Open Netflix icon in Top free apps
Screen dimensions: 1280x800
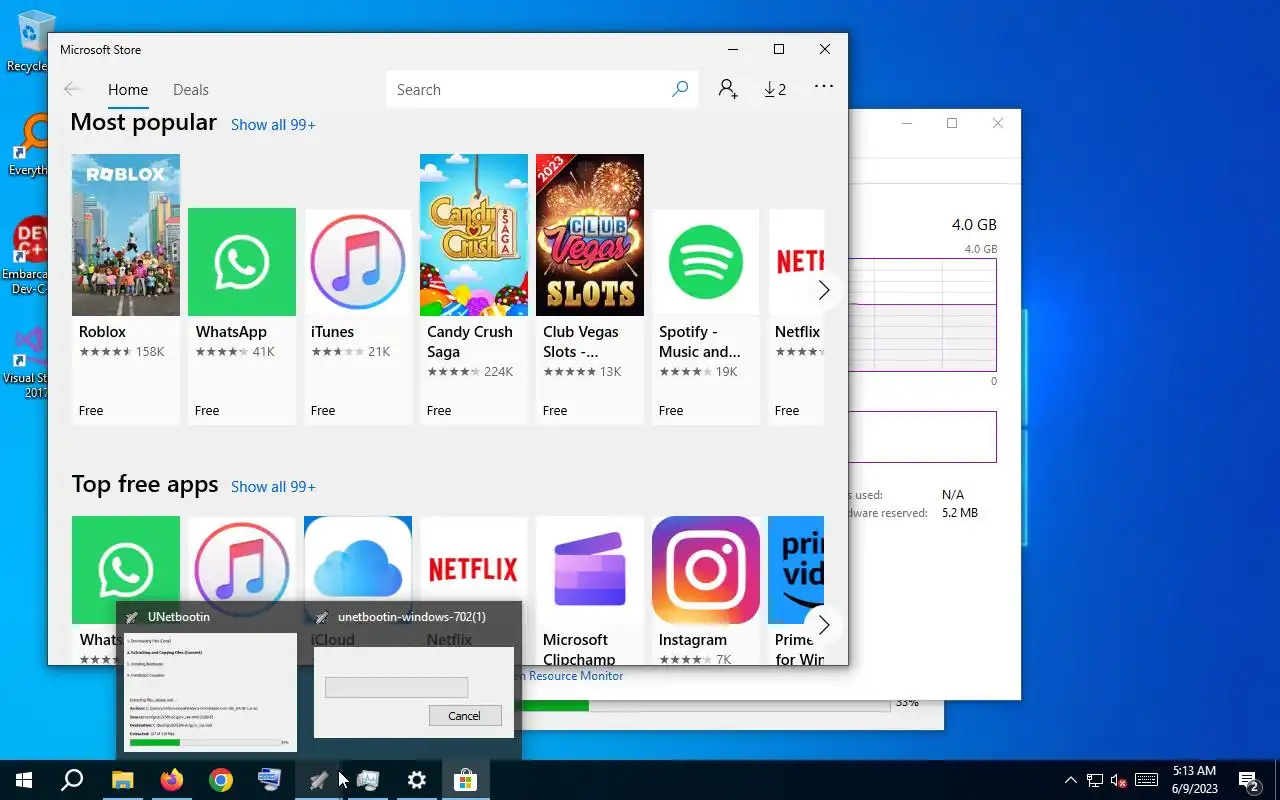(474, 570)
